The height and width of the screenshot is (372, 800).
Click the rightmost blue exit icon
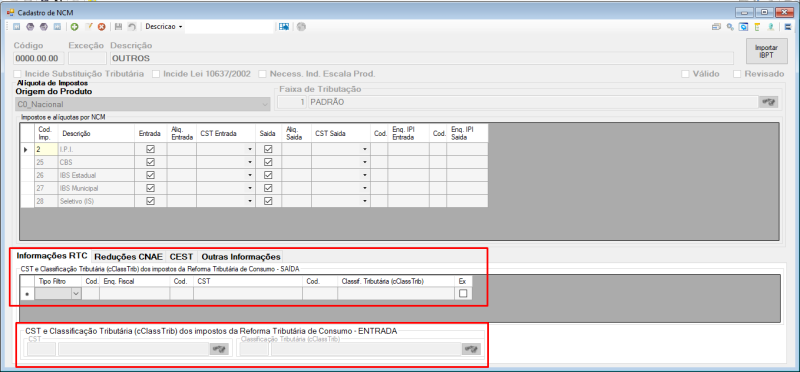[x=788, y=27]
